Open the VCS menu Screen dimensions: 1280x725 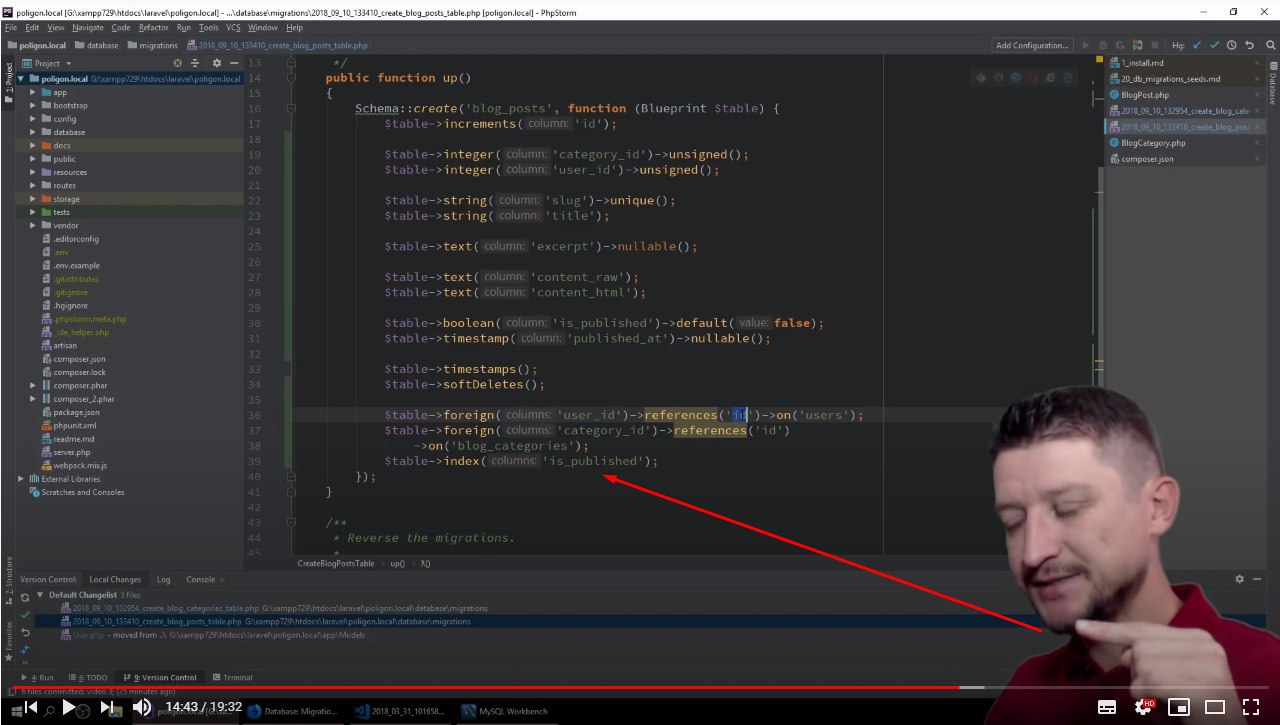[234, 28]
